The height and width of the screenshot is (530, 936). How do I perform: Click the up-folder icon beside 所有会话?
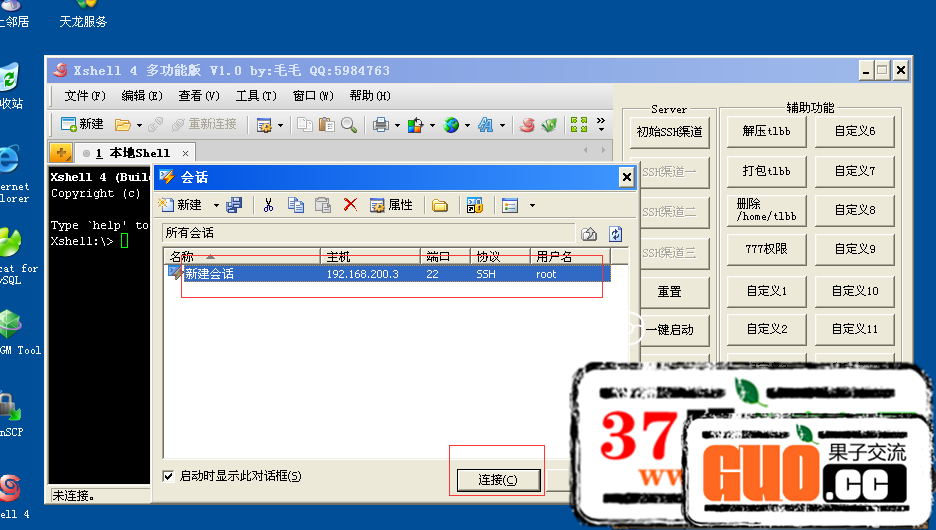click(589, 233)
